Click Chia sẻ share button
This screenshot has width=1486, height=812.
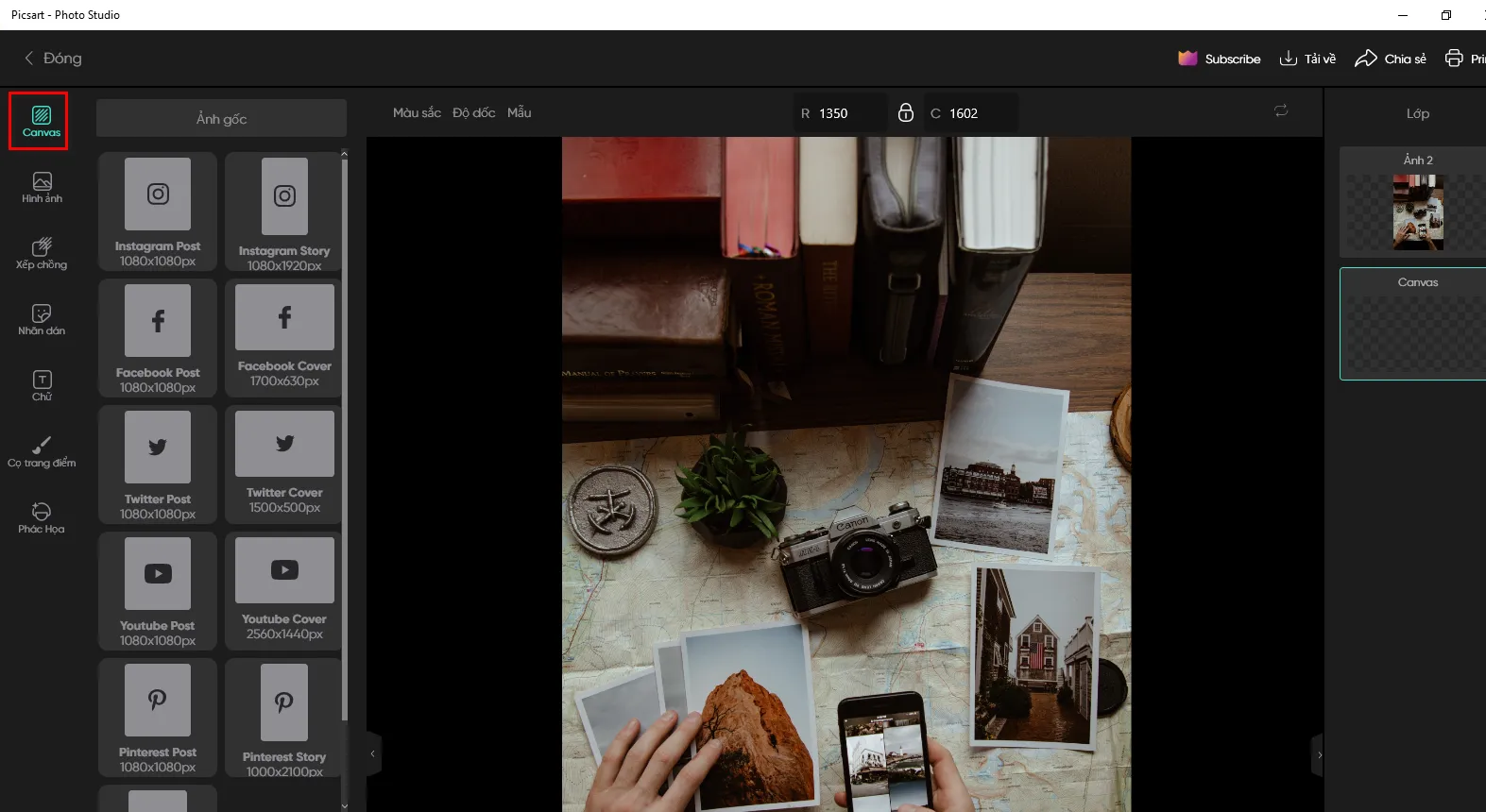point(1391,59)
